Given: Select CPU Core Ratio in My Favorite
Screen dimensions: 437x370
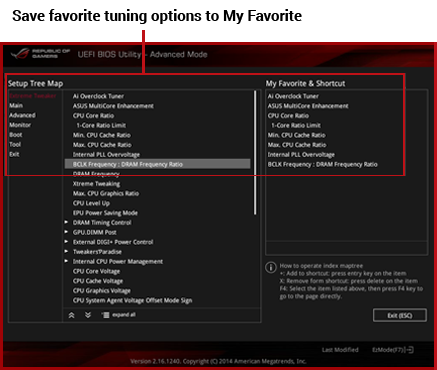Looking at the screenshot, I should (288, 116).
